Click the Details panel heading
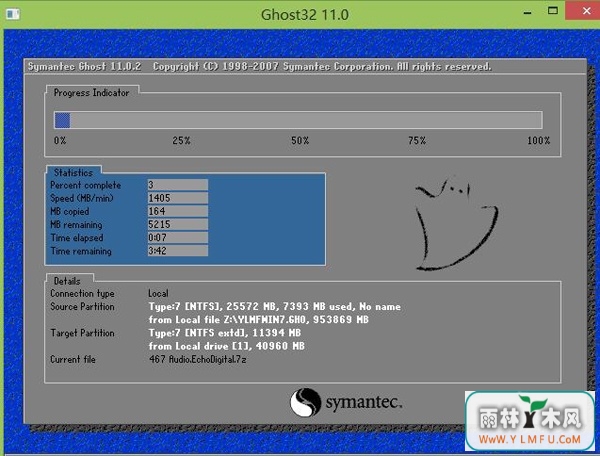Viewport: 600px width, 456px height. [67, 281]
